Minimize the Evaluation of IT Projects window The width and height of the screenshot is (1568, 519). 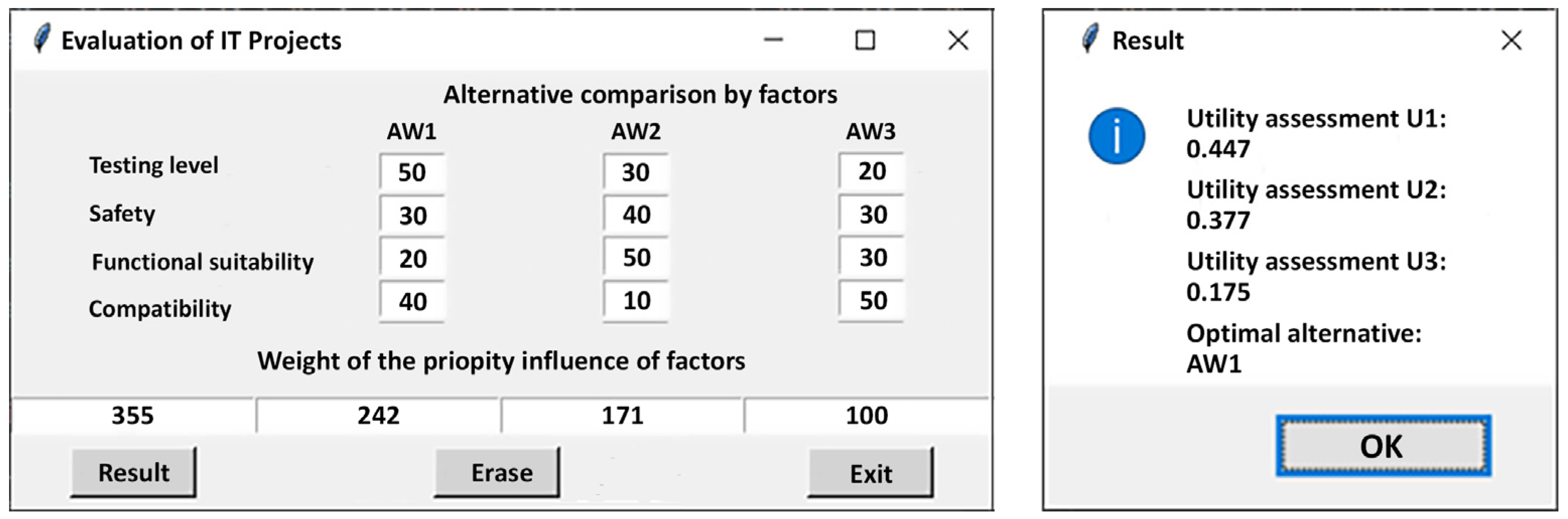point(773,40)
